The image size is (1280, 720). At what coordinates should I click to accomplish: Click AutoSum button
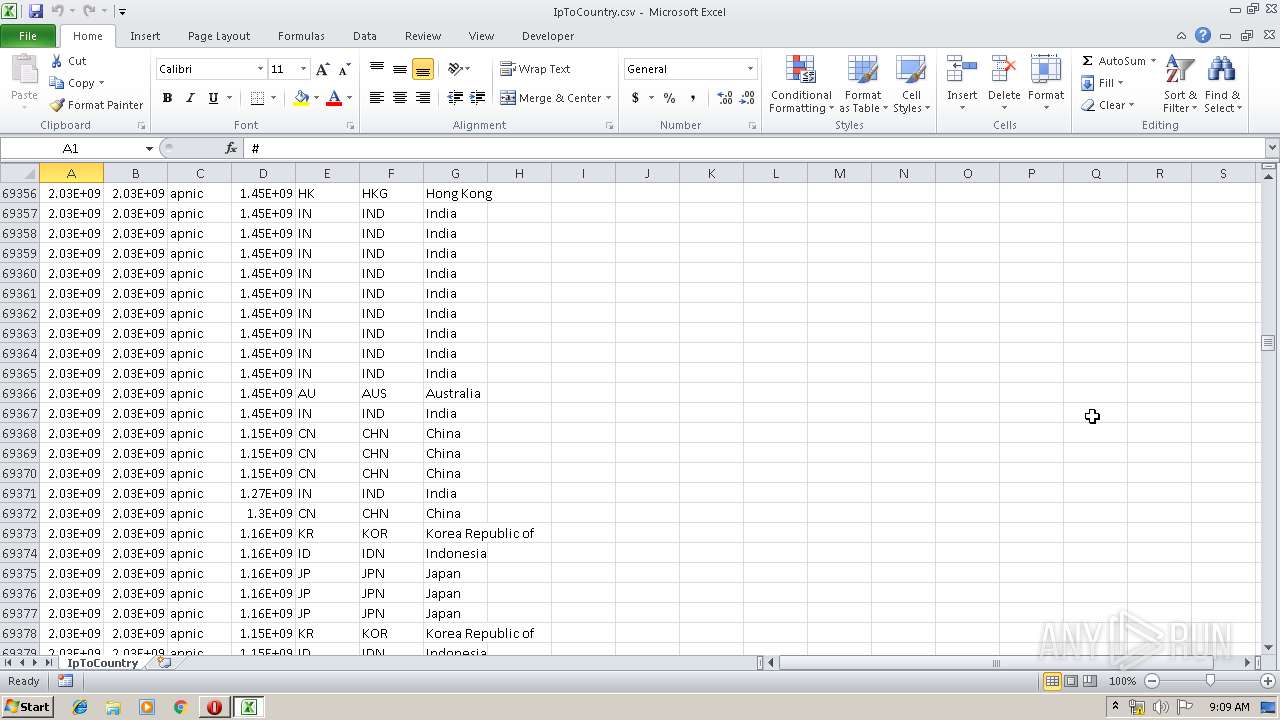coord(1112,61)
